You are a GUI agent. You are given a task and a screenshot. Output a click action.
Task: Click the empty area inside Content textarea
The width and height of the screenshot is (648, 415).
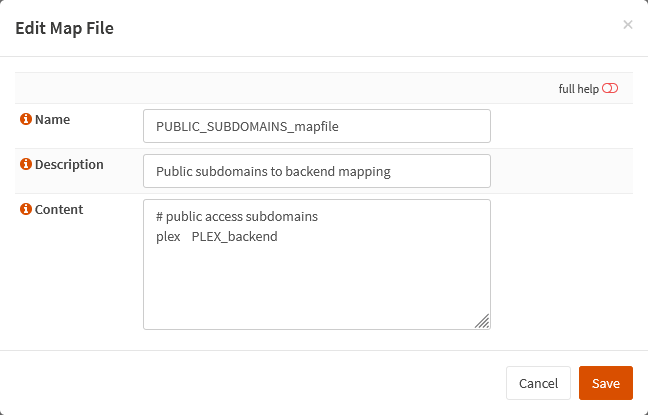[x=317, y=285]
